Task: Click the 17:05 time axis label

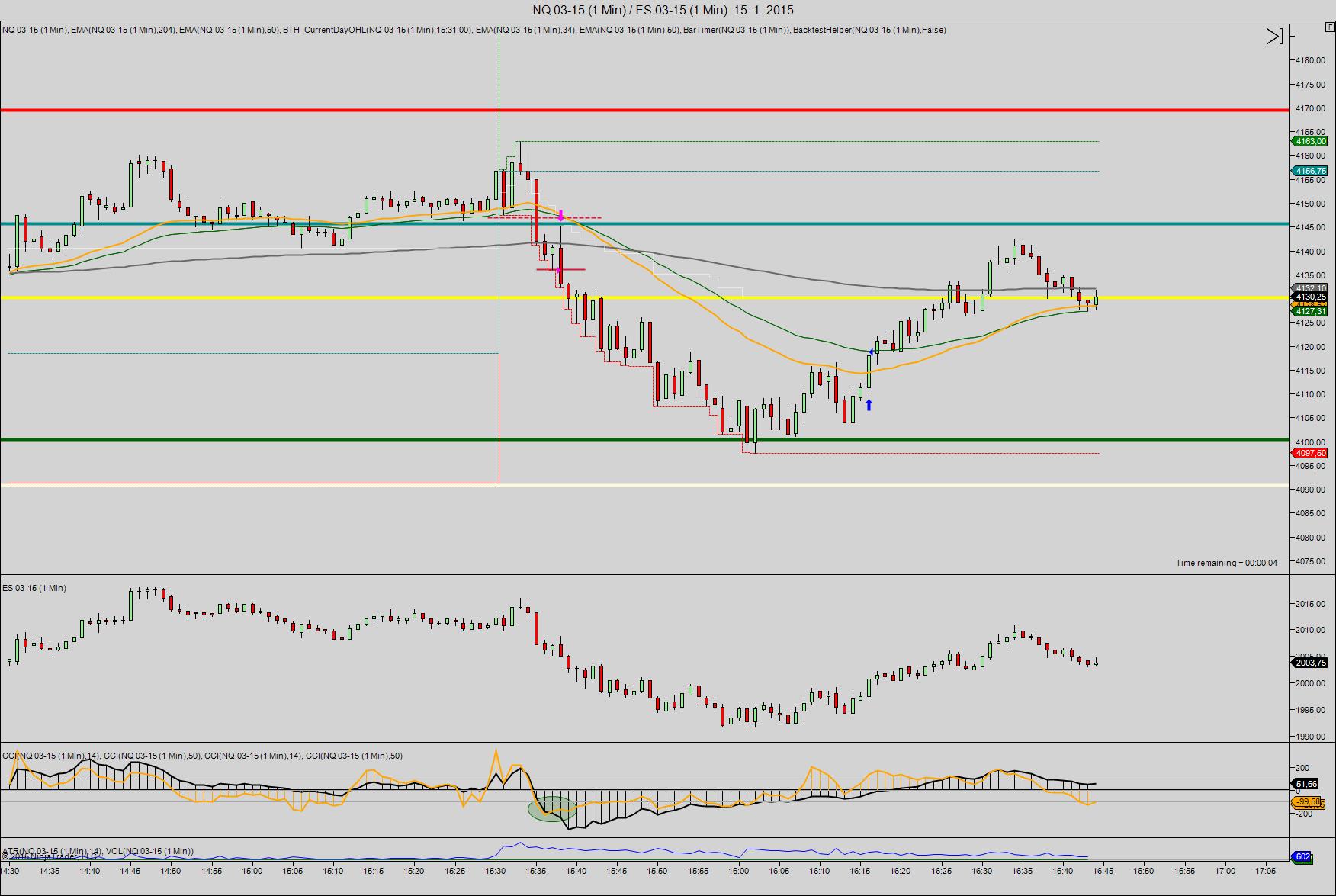Action: pos(1266,871)
